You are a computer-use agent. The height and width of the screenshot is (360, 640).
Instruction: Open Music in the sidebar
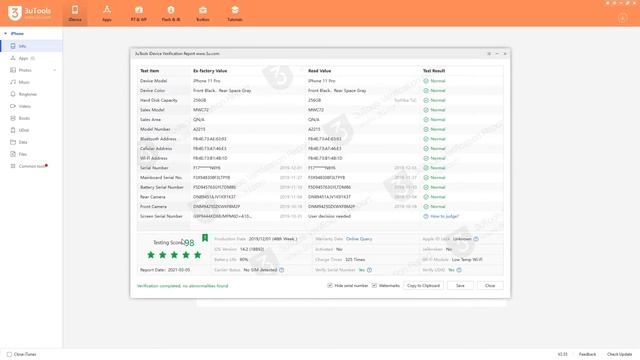tap(31, 82)
